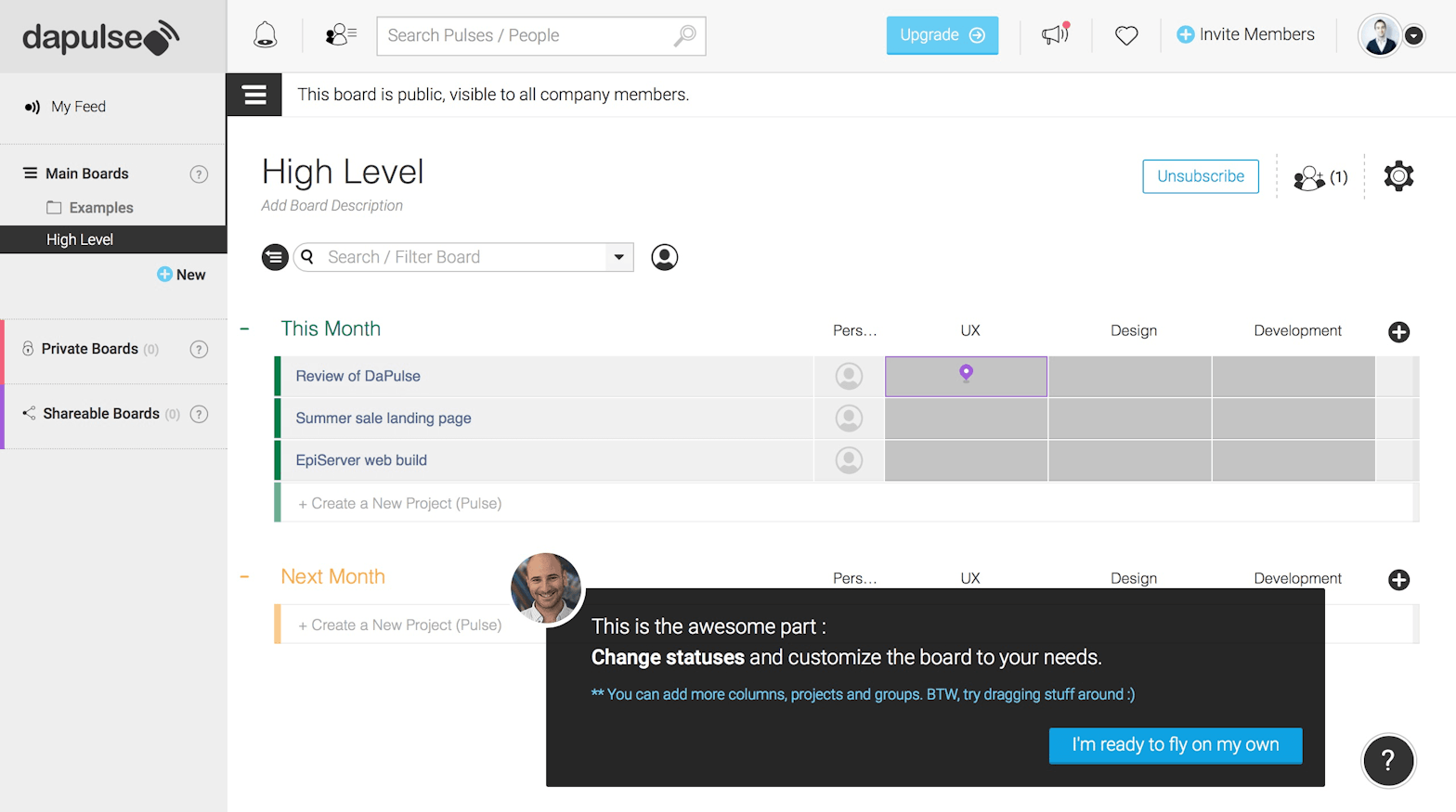Open My Feed in sidebar
1456x812 pixels.
pyautogui.click(x=78, y=107)
